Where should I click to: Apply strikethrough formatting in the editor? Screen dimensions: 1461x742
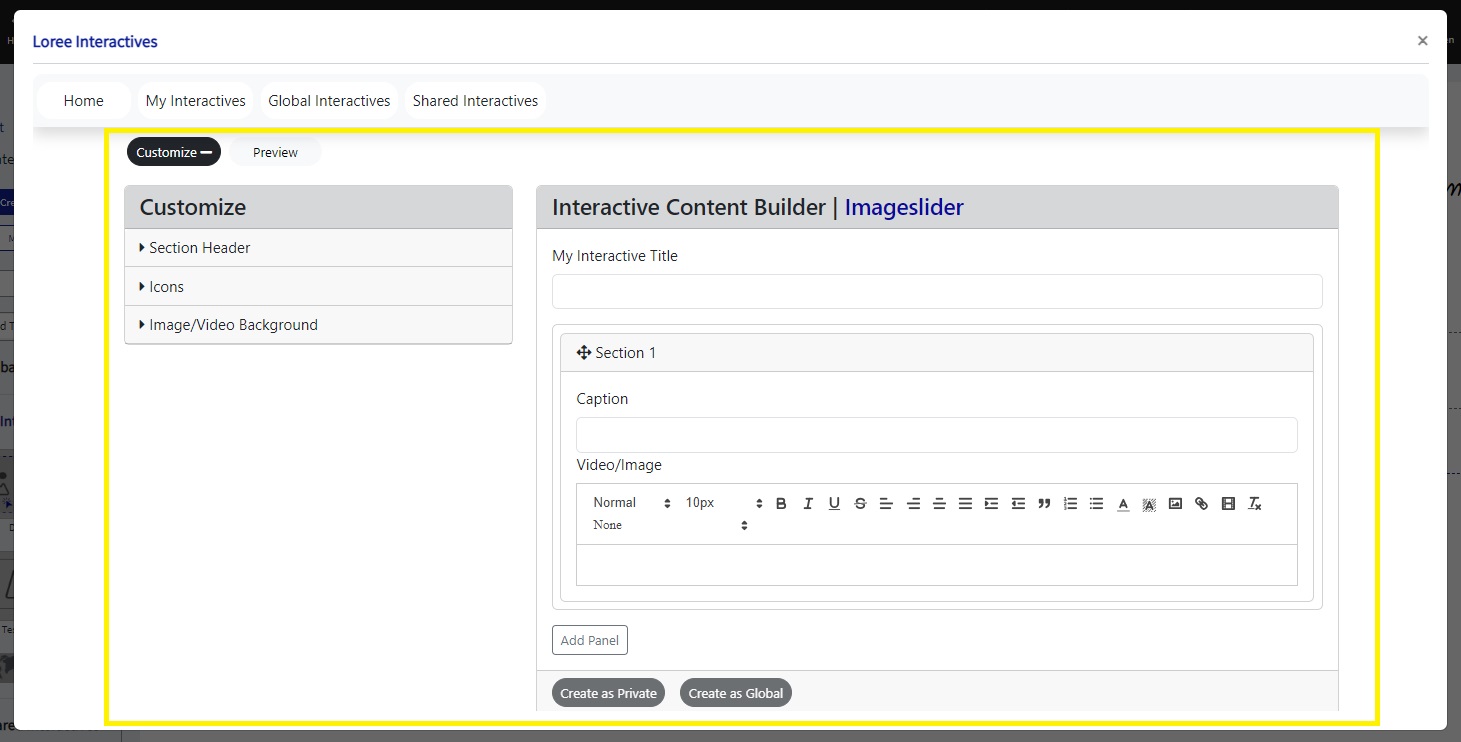point(860,503)
